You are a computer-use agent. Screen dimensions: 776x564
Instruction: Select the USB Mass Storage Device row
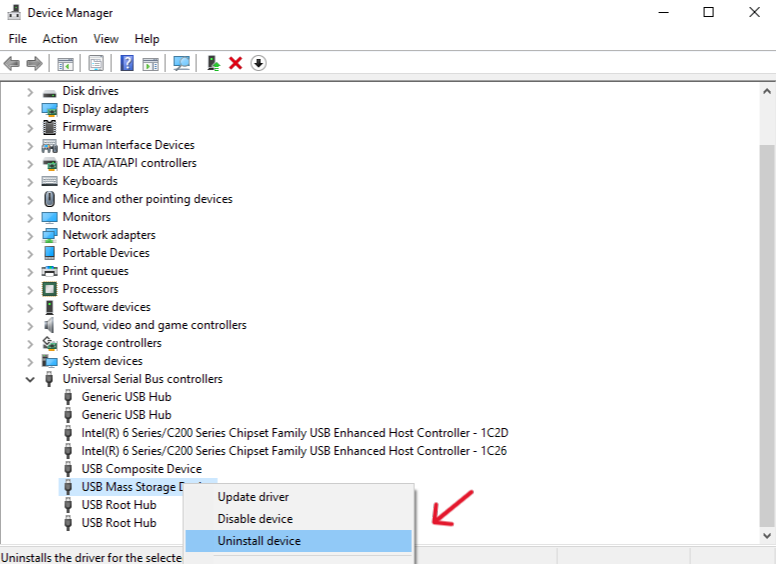point(138,487)
